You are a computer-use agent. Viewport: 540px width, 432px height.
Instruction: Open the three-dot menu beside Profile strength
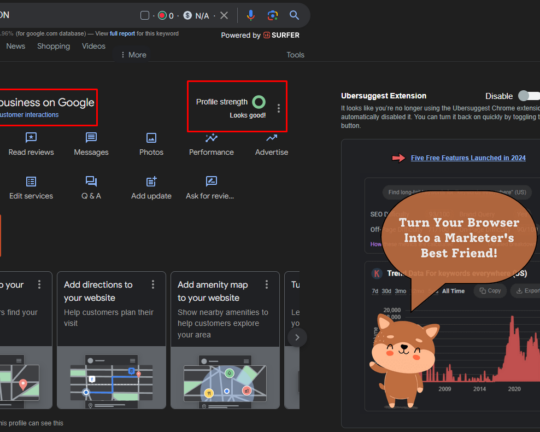point(279,109)
